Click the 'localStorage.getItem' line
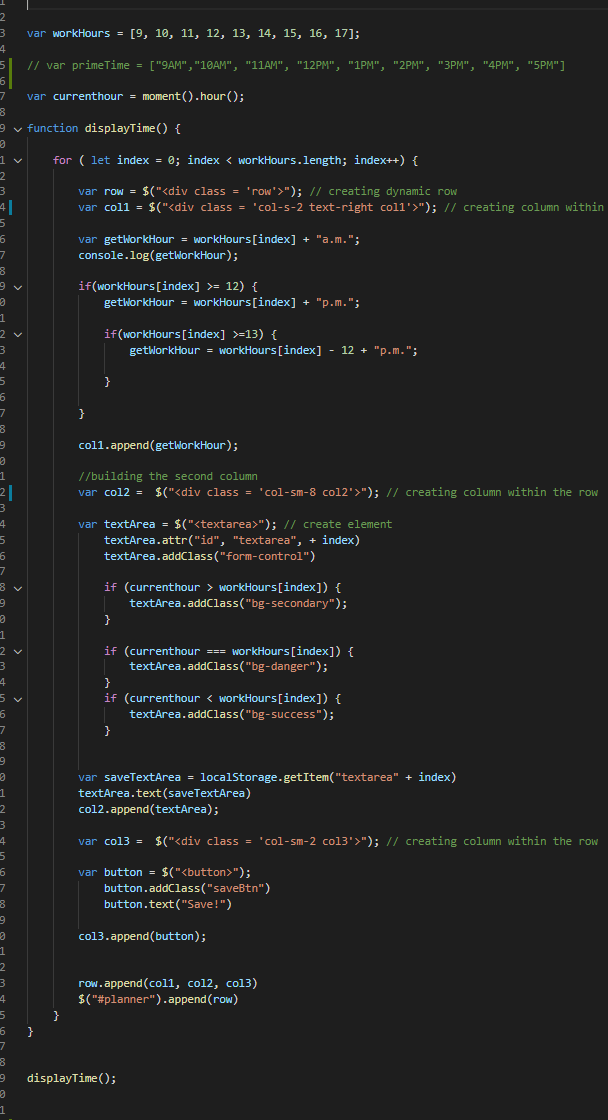608x1120 pixels. (267, 777)
